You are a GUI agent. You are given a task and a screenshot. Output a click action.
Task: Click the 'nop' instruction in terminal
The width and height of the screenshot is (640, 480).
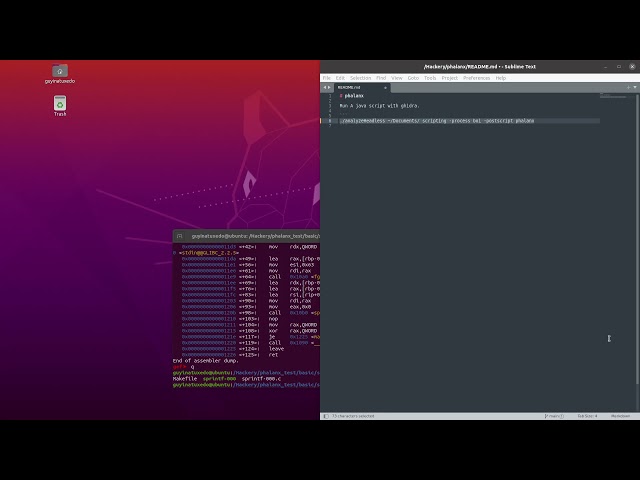pos(273,319)
